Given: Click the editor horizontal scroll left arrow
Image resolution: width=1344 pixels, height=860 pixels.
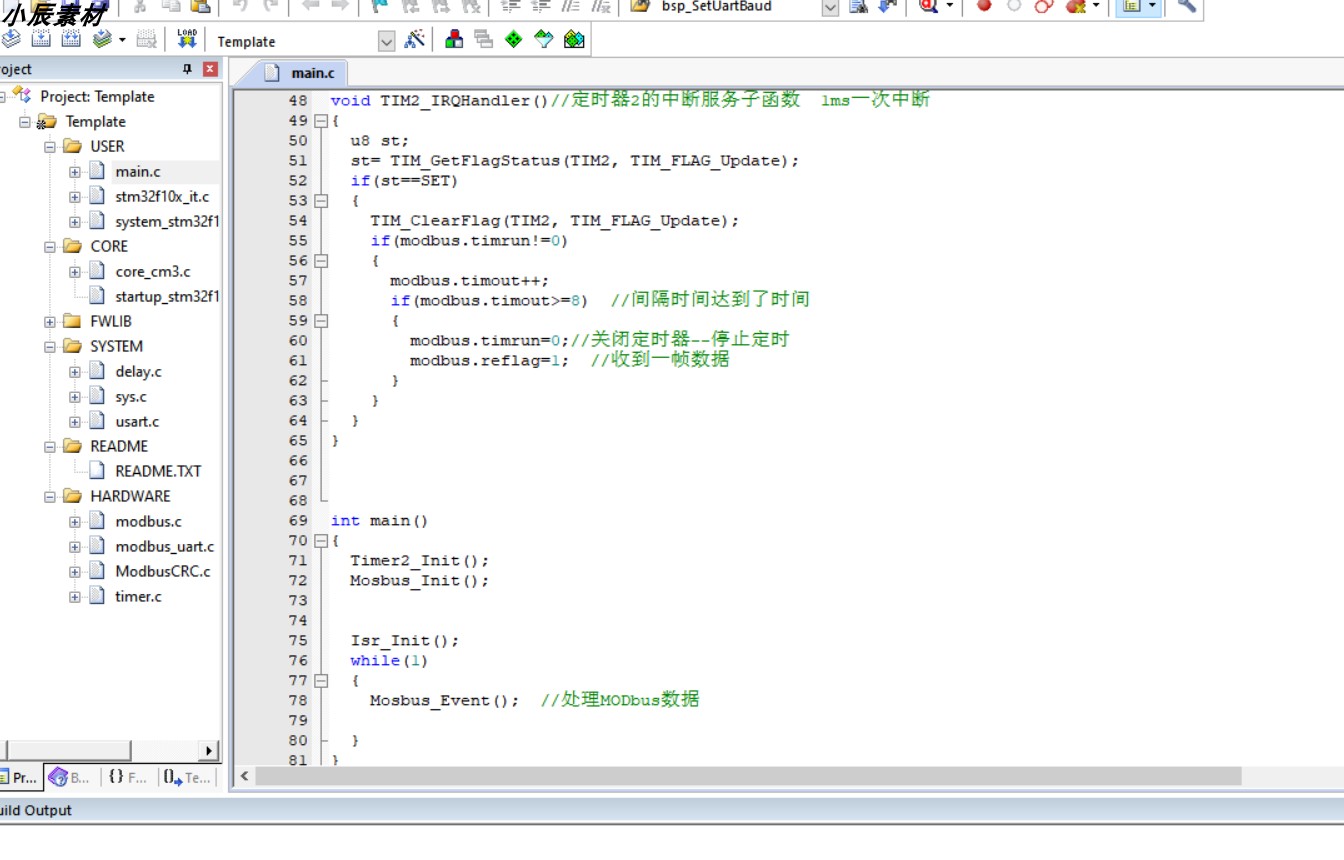Looking at the screenshot, I should [x=245, y=776].
